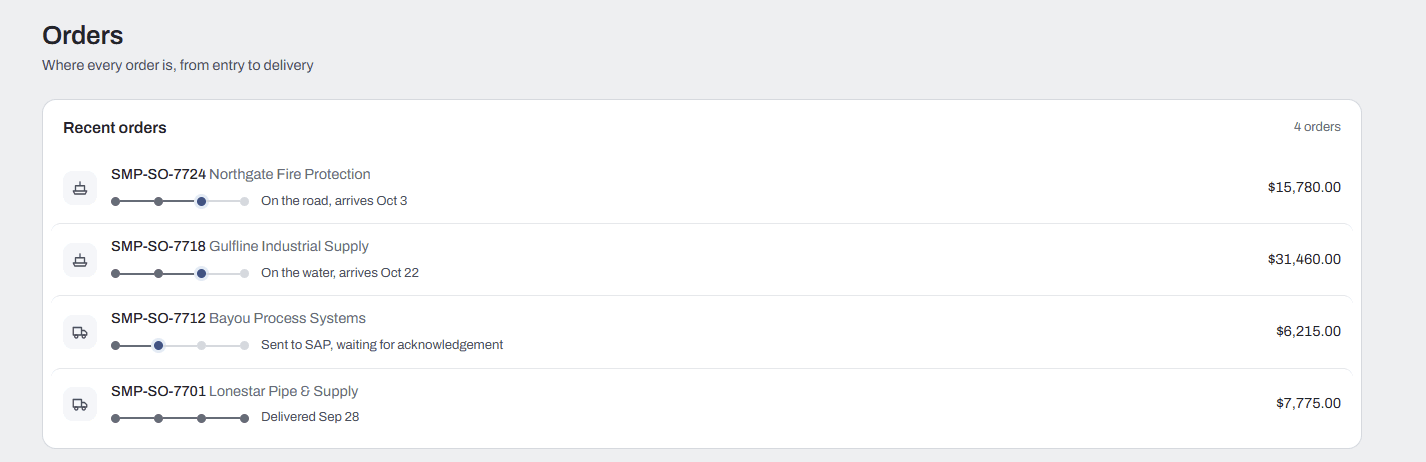Viewport: 1426px width, 462px height.
Task: Click the $15,780.00 order amount
Action: coord(1304,187)
